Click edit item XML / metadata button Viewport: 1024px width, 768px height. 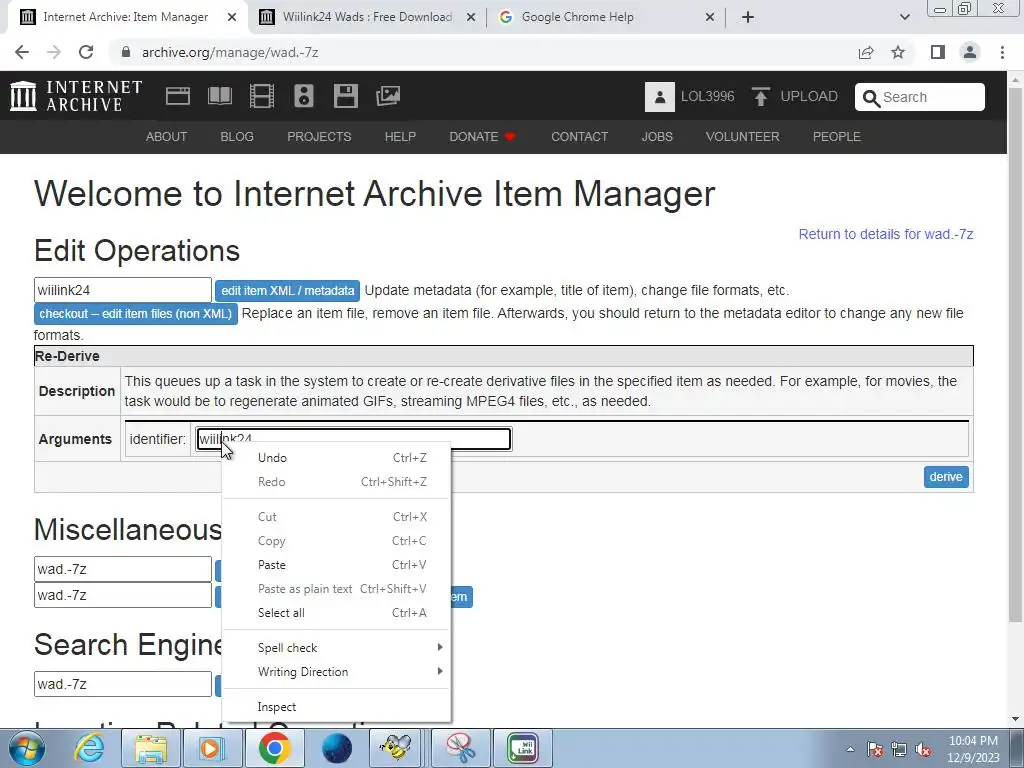pos(287,291)
